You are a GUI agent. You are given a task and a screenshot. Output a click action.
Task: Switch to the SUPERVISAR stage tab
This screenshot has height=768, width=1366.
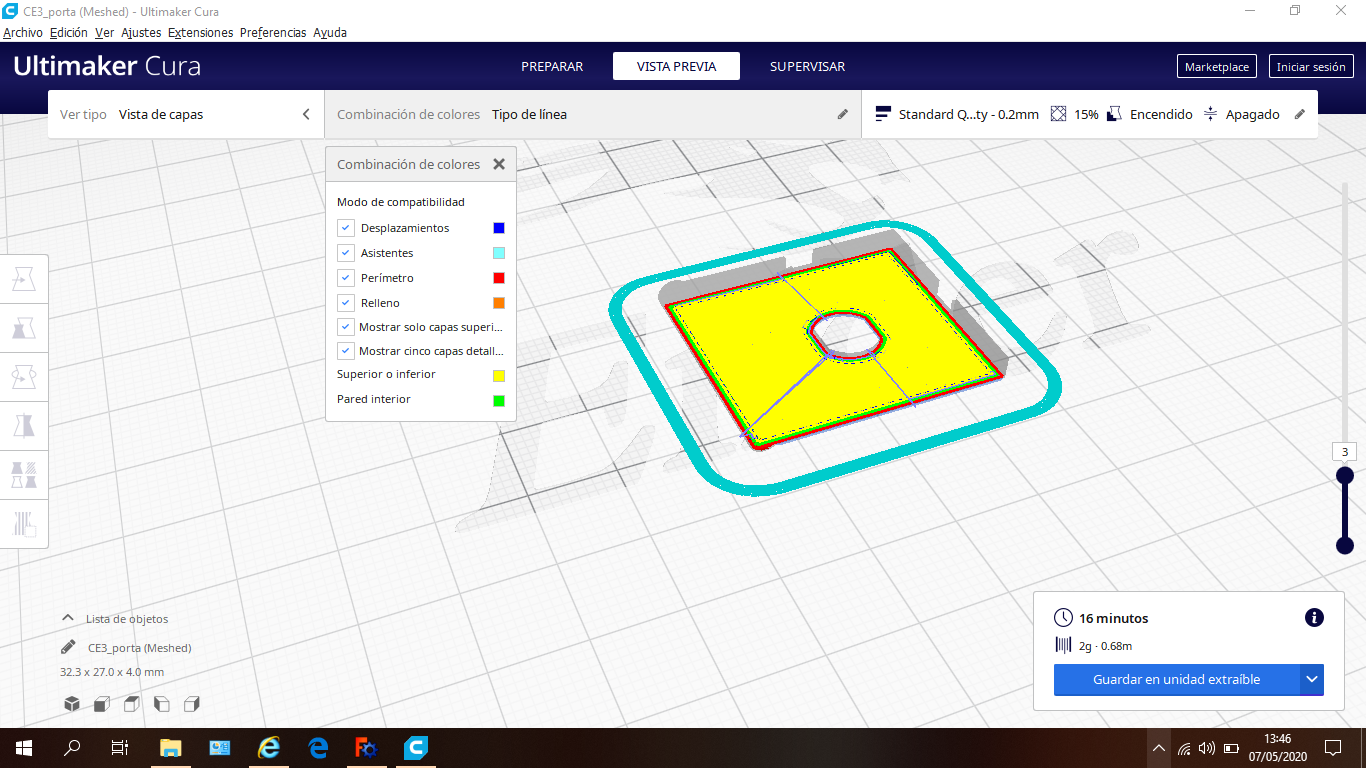[807, 67]
